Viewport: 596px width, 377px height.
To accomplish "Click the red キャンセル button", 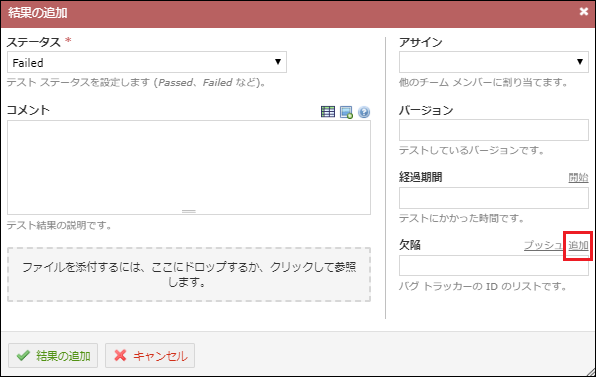I will [150, 356].
